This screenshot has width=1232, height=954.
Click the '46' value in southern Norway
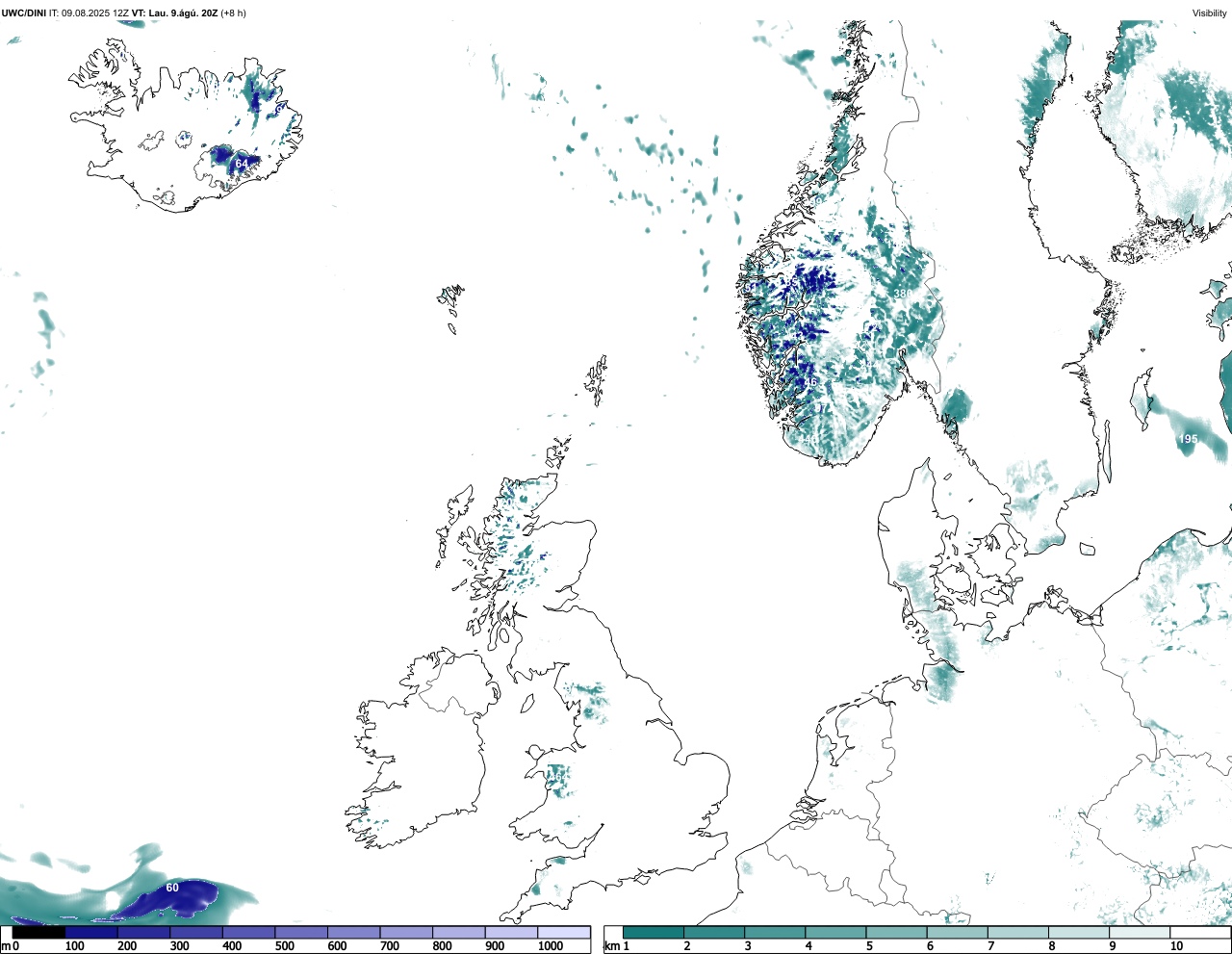(x=809, y=381)
